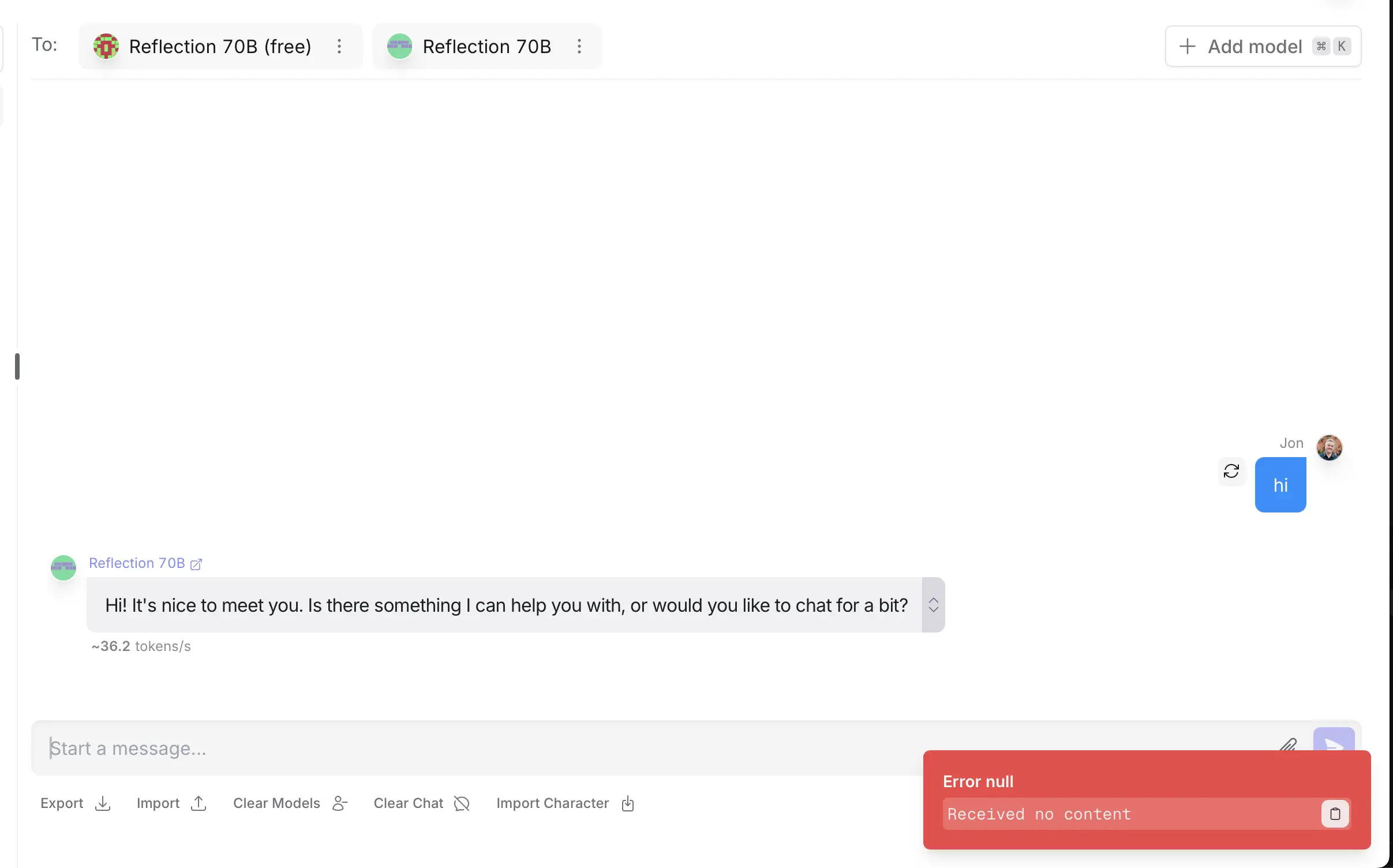This screenshot has width=1393, height=868.
Task: Click the Reflection 70B (free) model label
Action: (220, 46)
